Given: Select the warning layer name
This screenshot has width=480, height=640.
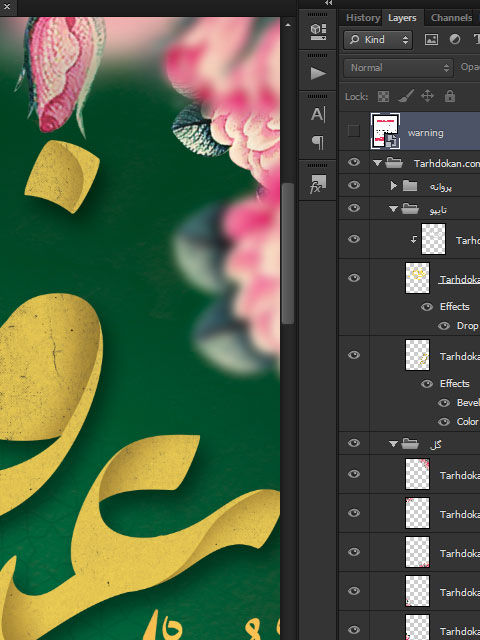Looking at the screenshot, I should pos(425,133).
